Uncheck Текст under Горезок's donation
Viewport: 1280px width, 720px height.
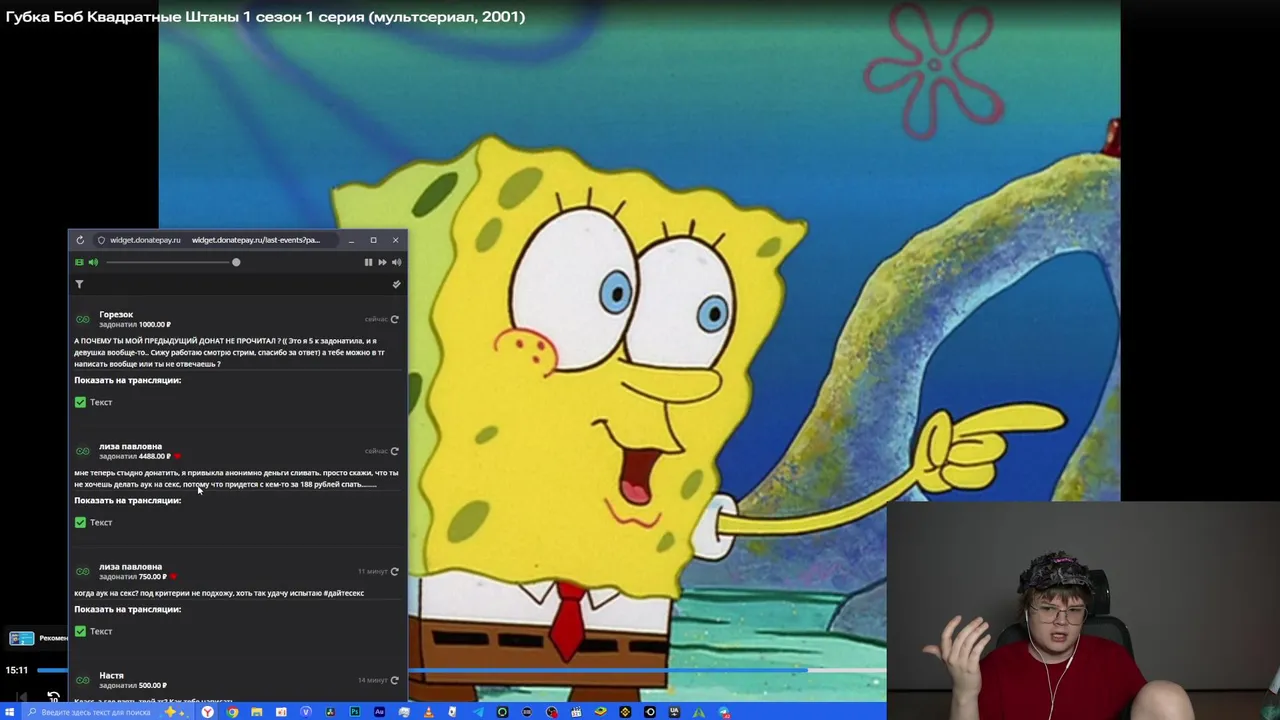pyautogui.click(x=80, y=402)
